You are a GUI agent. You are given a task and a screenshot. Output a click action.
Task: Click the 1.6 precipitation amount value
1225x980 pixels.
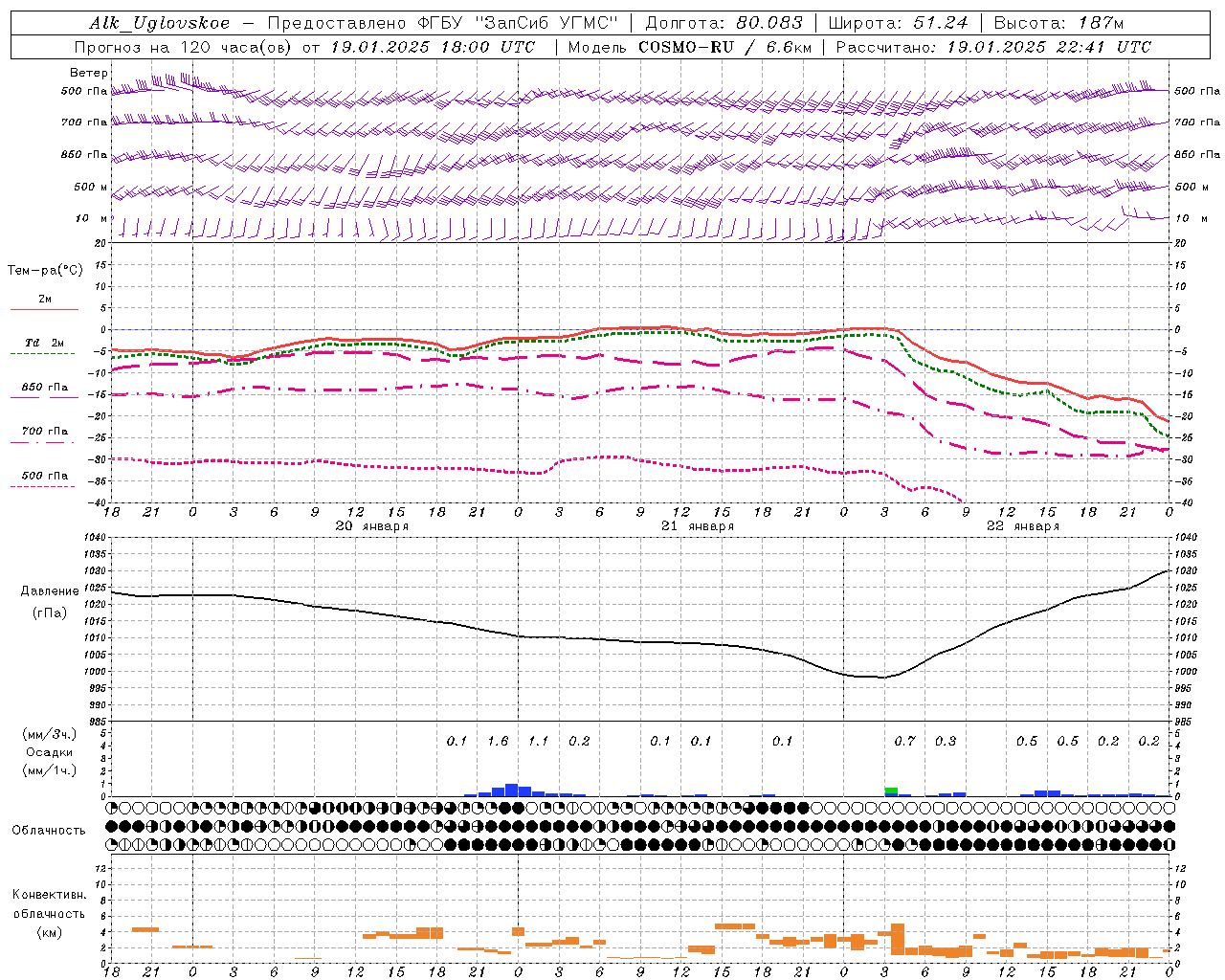(498, 742)
